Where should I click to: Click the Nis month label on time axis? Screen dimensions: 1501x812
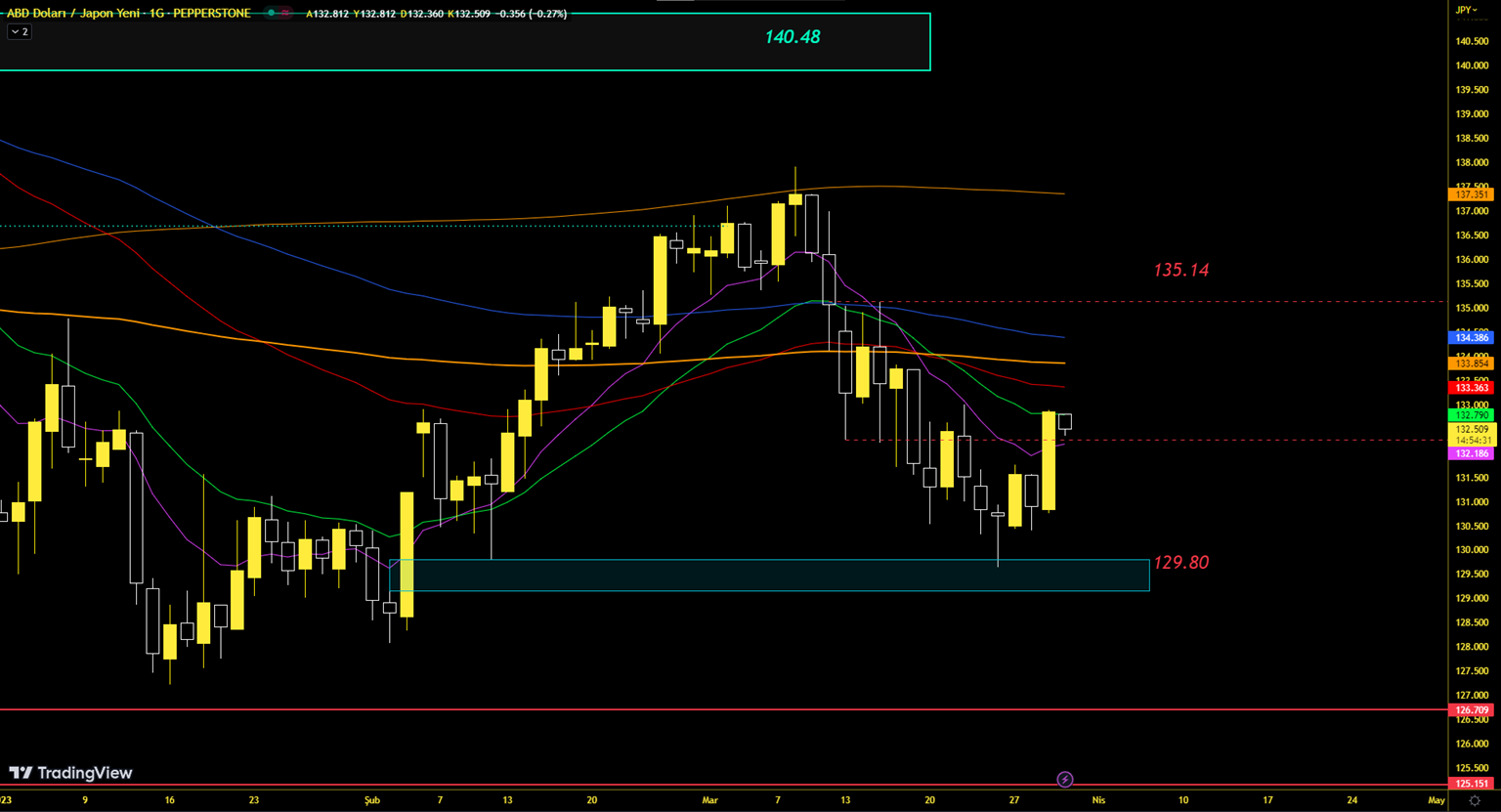coord(1098,800)
